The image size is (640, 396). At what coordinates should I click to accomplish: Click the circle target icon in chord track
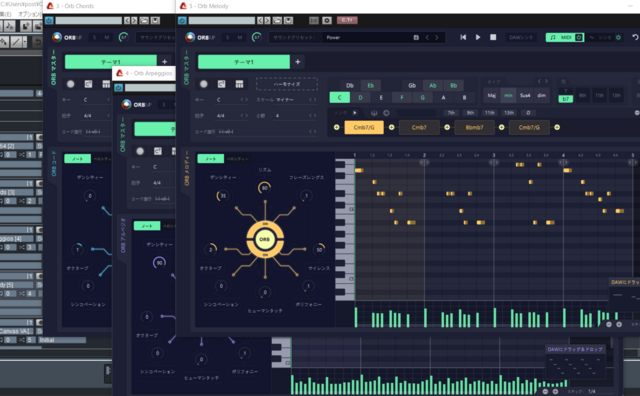(x=386, y=113)
